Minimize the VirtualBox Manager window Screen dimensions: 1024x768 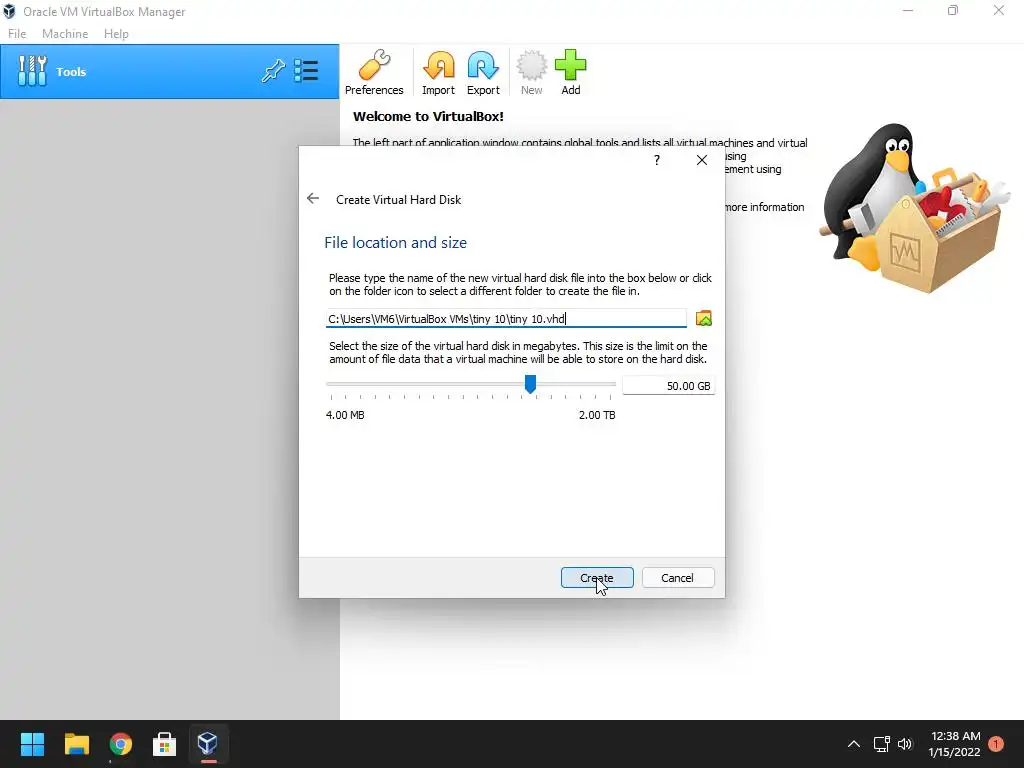(908, 10)
